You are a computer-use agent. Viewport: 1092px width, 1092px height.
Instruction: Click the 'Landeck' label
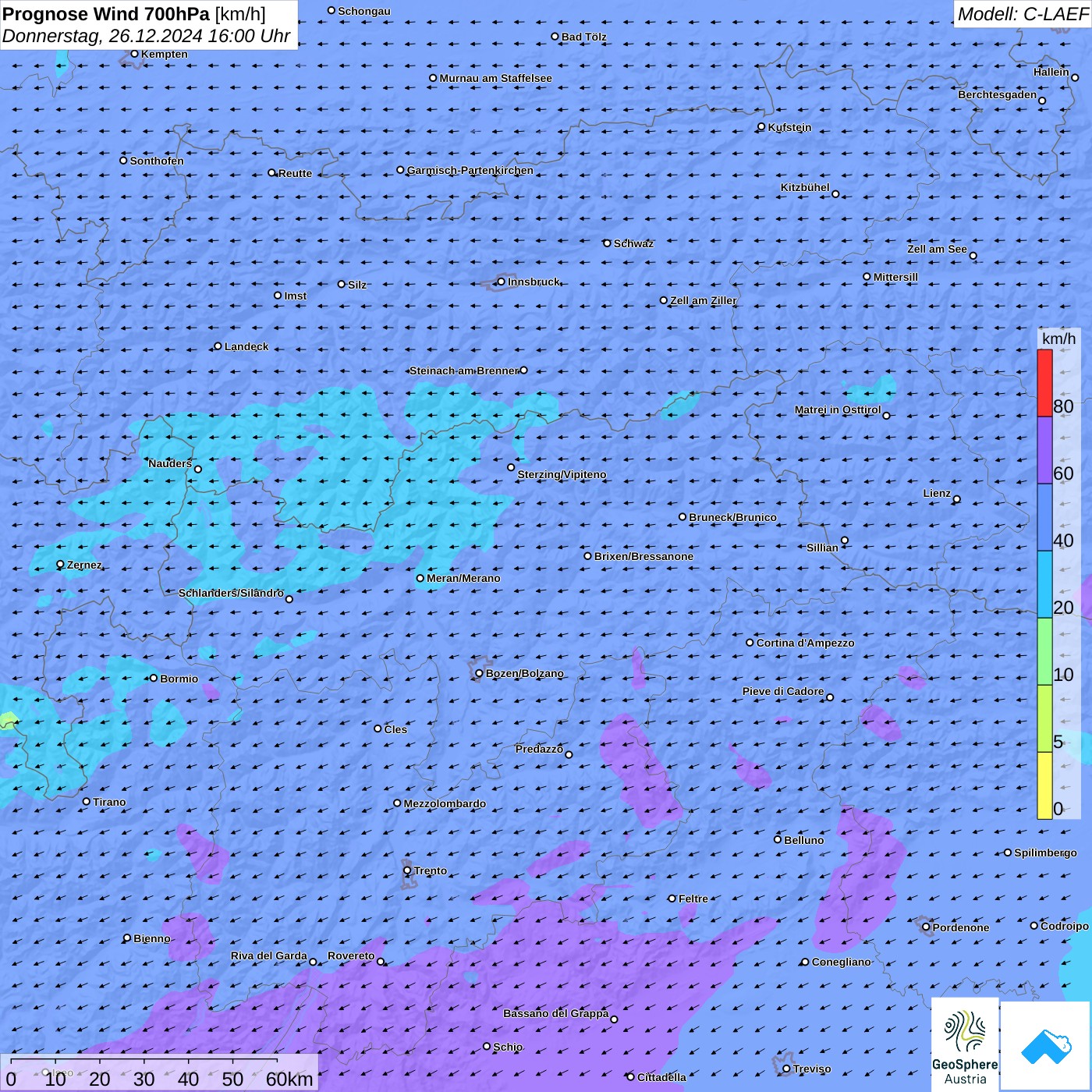coord(246,346)
